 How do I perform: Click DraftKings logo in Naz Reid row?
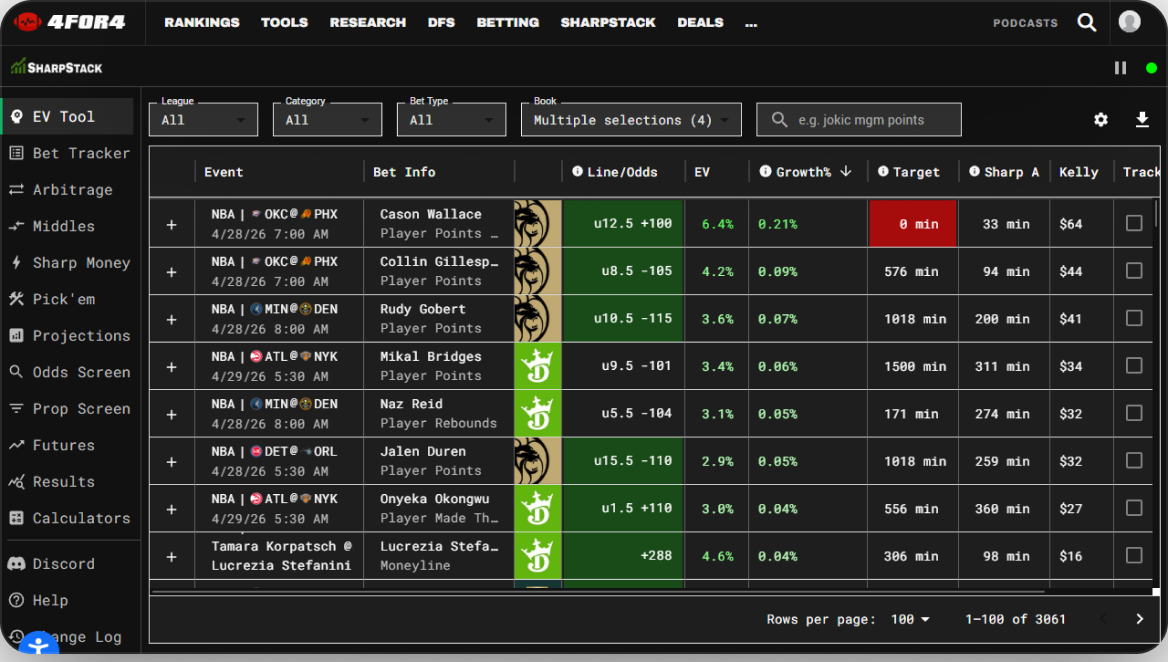pos(537,413)
